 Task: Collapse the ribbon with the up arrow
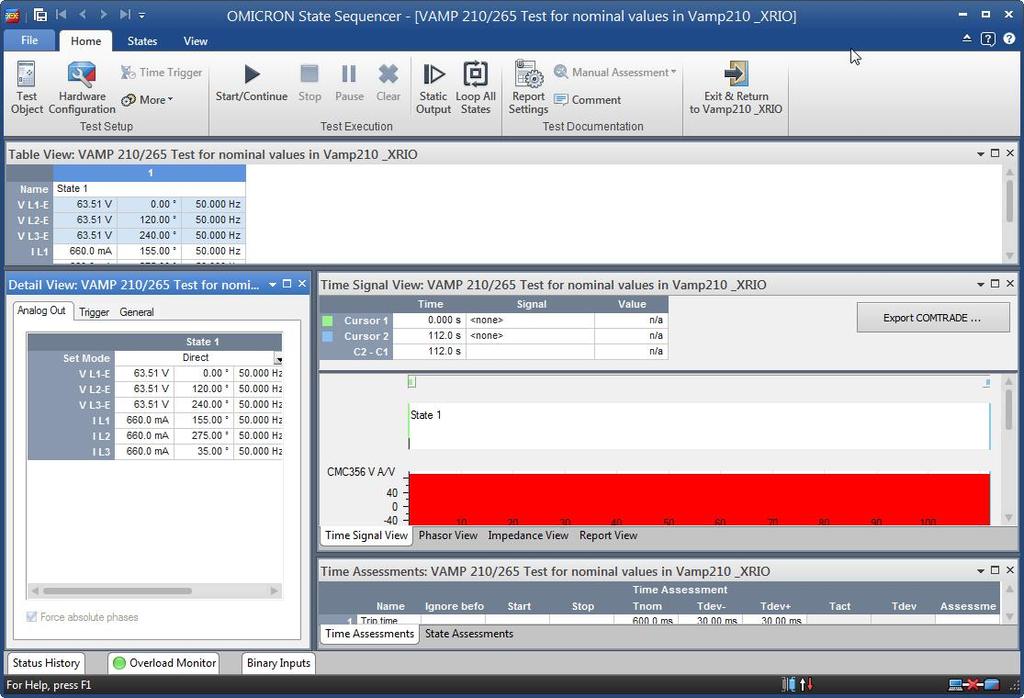[x=967, y=39]
